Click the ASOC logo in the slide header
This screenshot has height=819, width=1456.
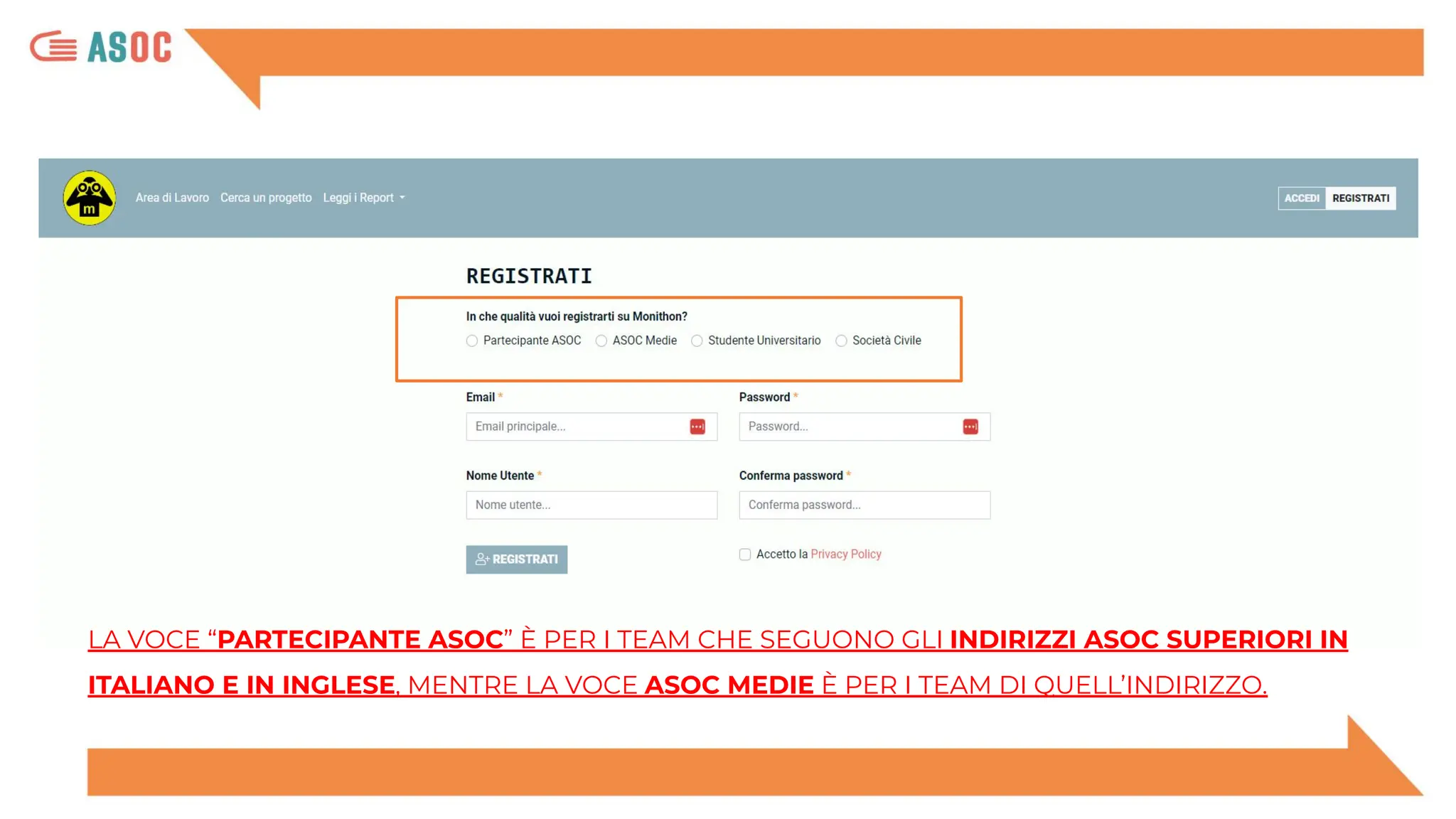tap(100, 47)
